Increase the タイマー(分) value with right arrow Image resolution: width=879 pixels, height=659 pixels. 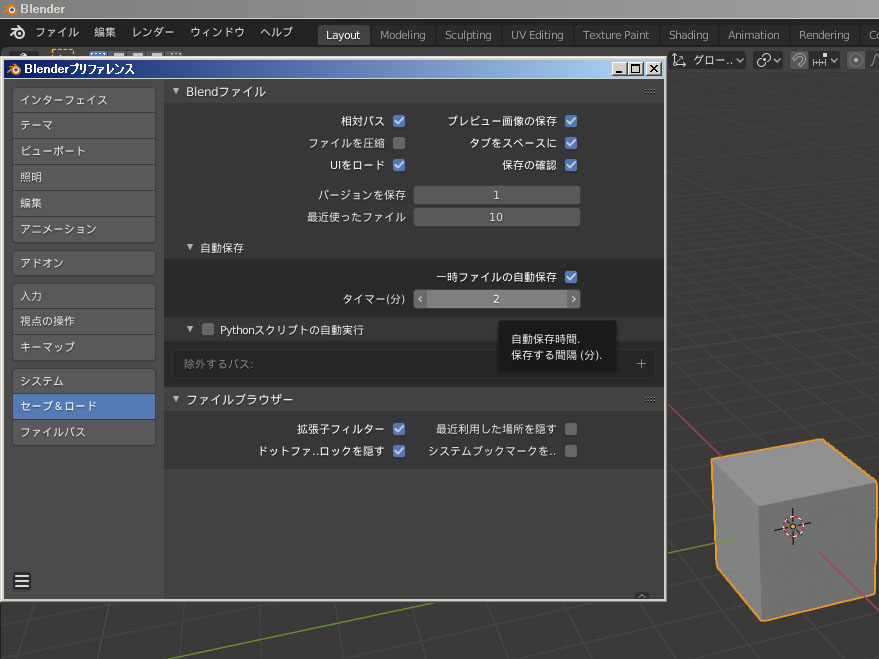(574, 298)
